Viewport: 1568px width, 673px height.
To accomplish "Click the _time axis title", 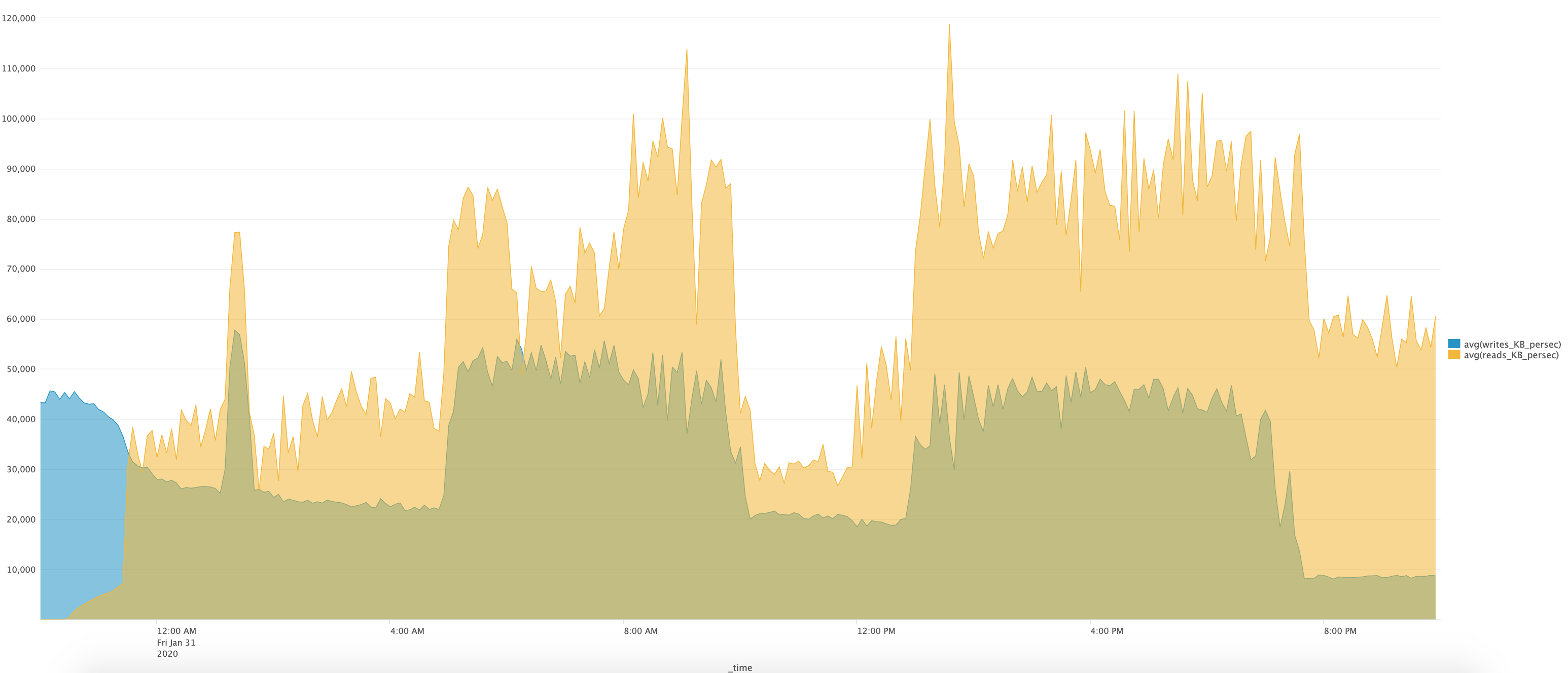I will (x=739, y=667).
